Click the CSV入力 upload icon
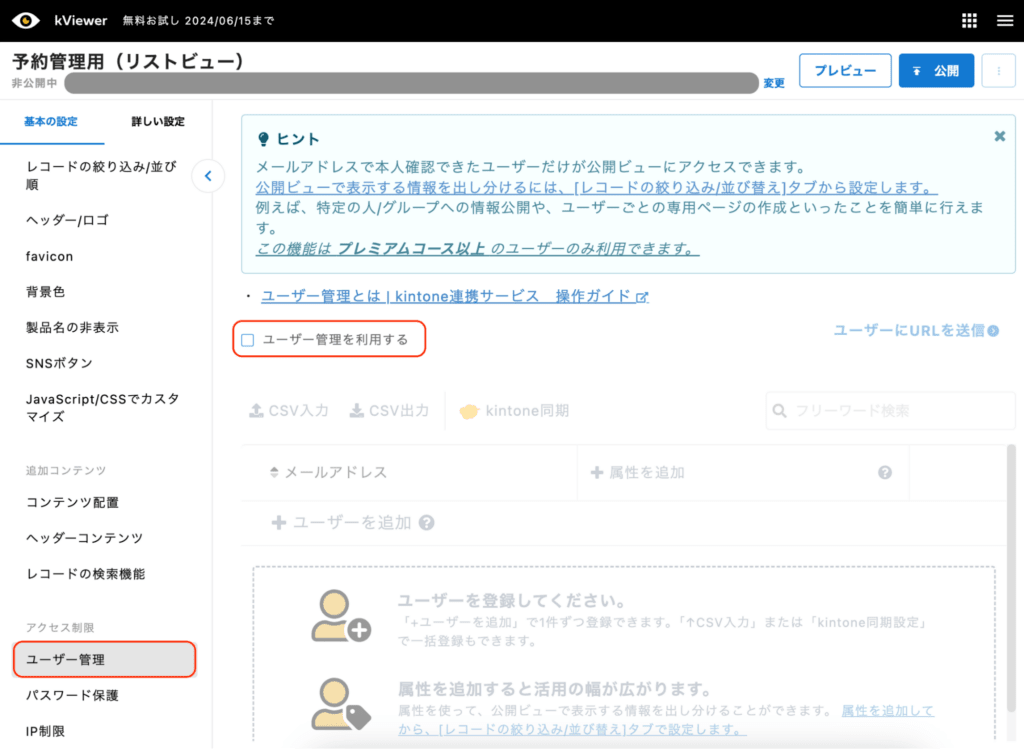Screen dimensions: 1024x749 (258, 410)
